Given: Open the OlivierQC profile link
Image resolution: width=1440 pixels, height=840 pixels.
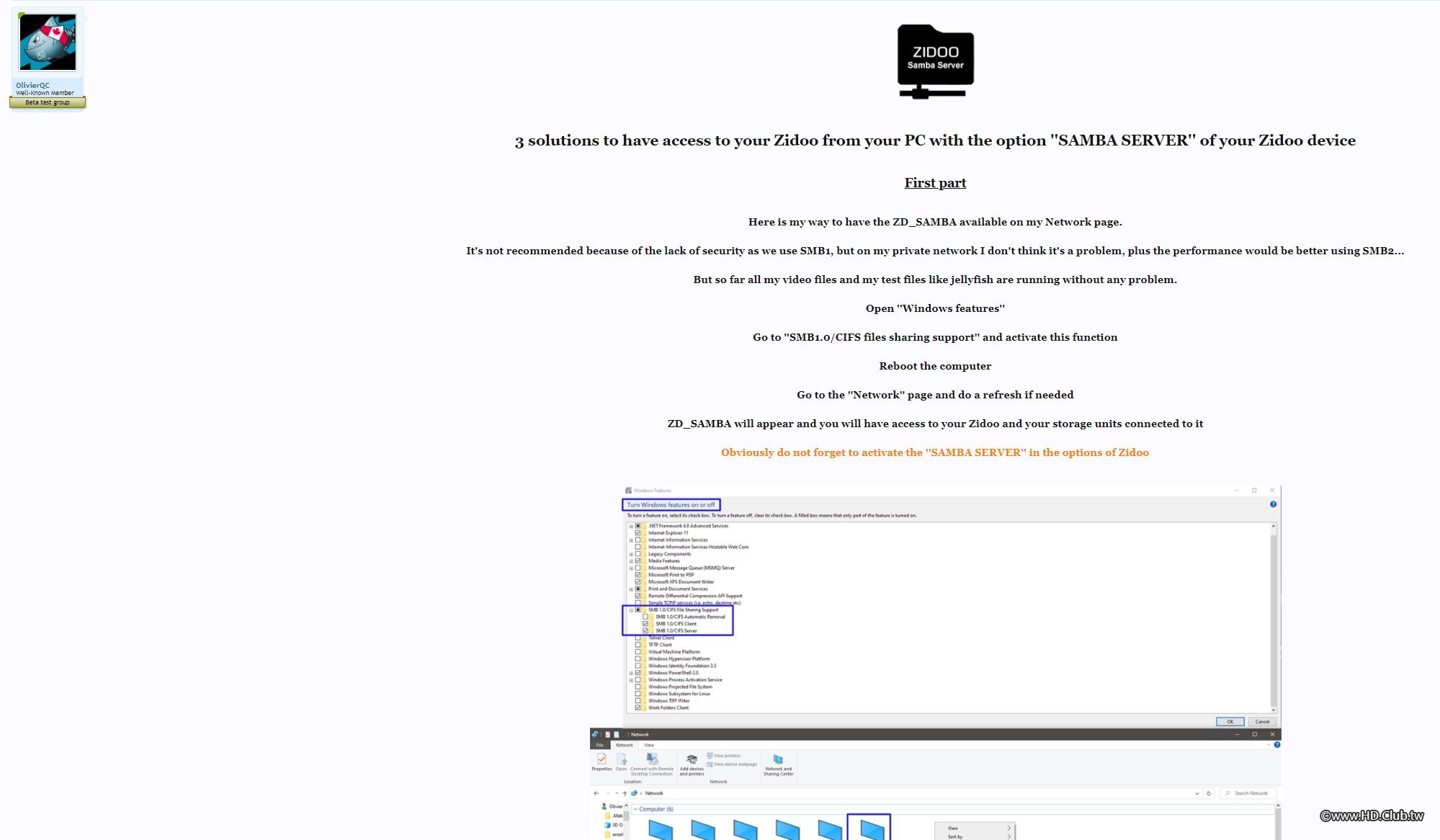Looking at the screenshot, I should coord(32,85).
